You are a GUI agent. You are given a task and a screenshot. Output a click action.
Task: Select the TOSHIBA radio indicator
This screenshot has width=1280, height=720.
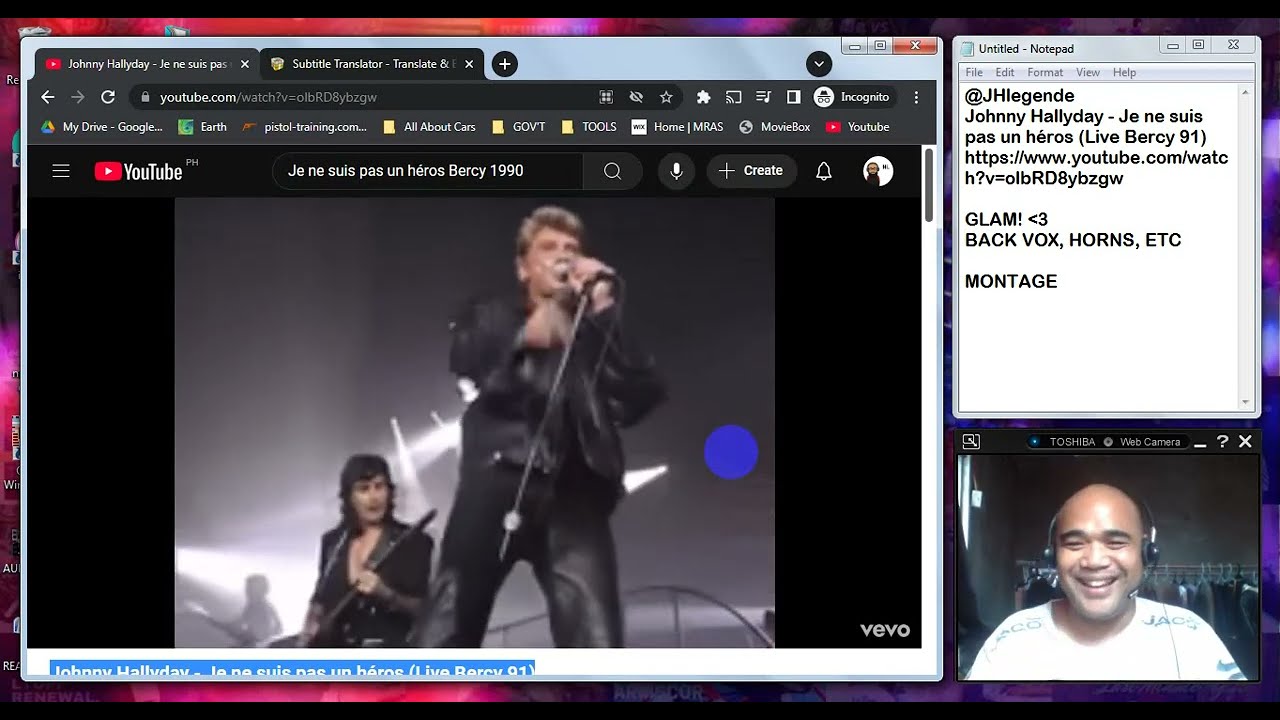click(x=1035, y=442)
